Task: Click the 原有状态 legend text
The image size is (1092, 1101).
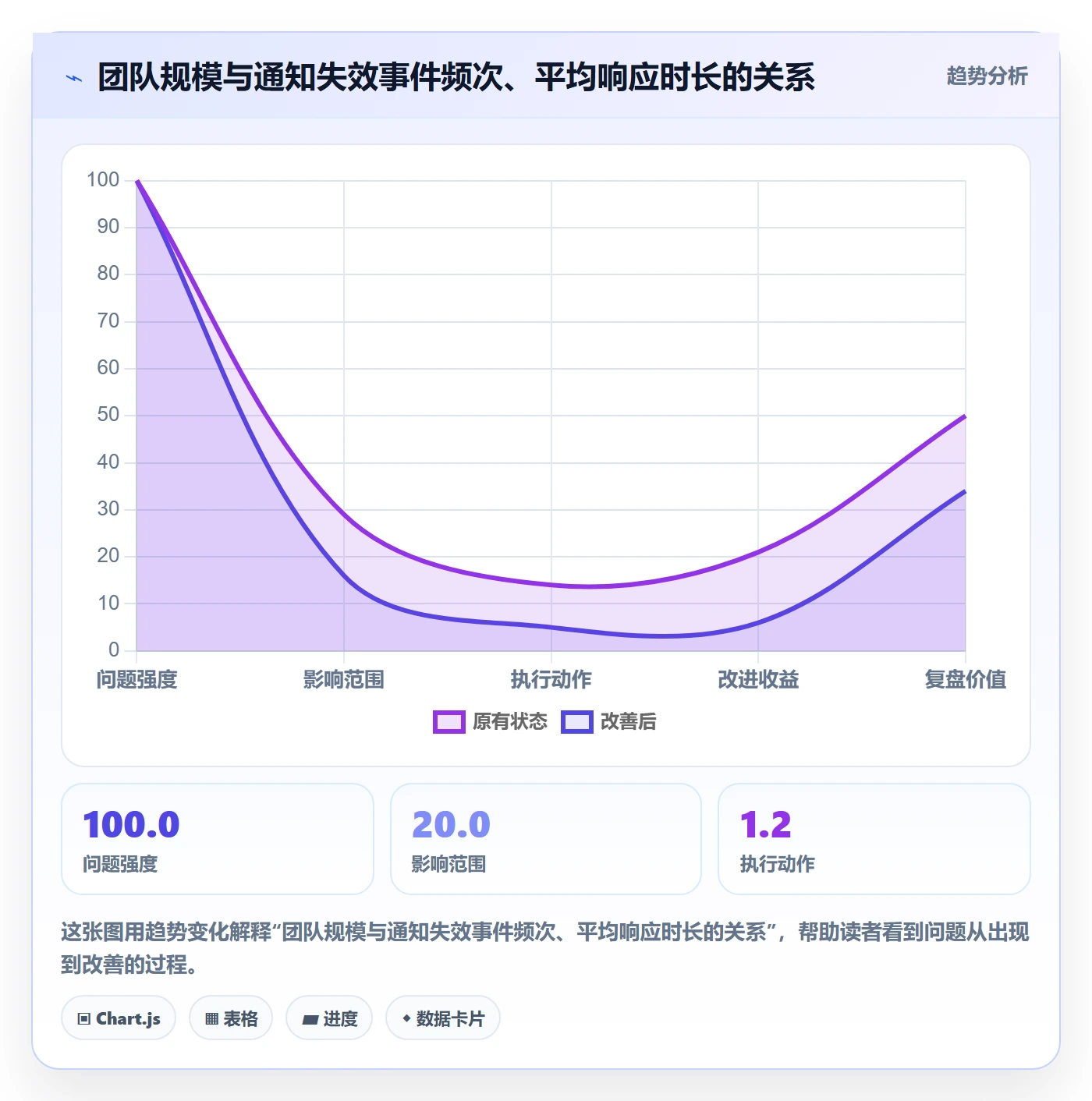Action: click(510, 722)
